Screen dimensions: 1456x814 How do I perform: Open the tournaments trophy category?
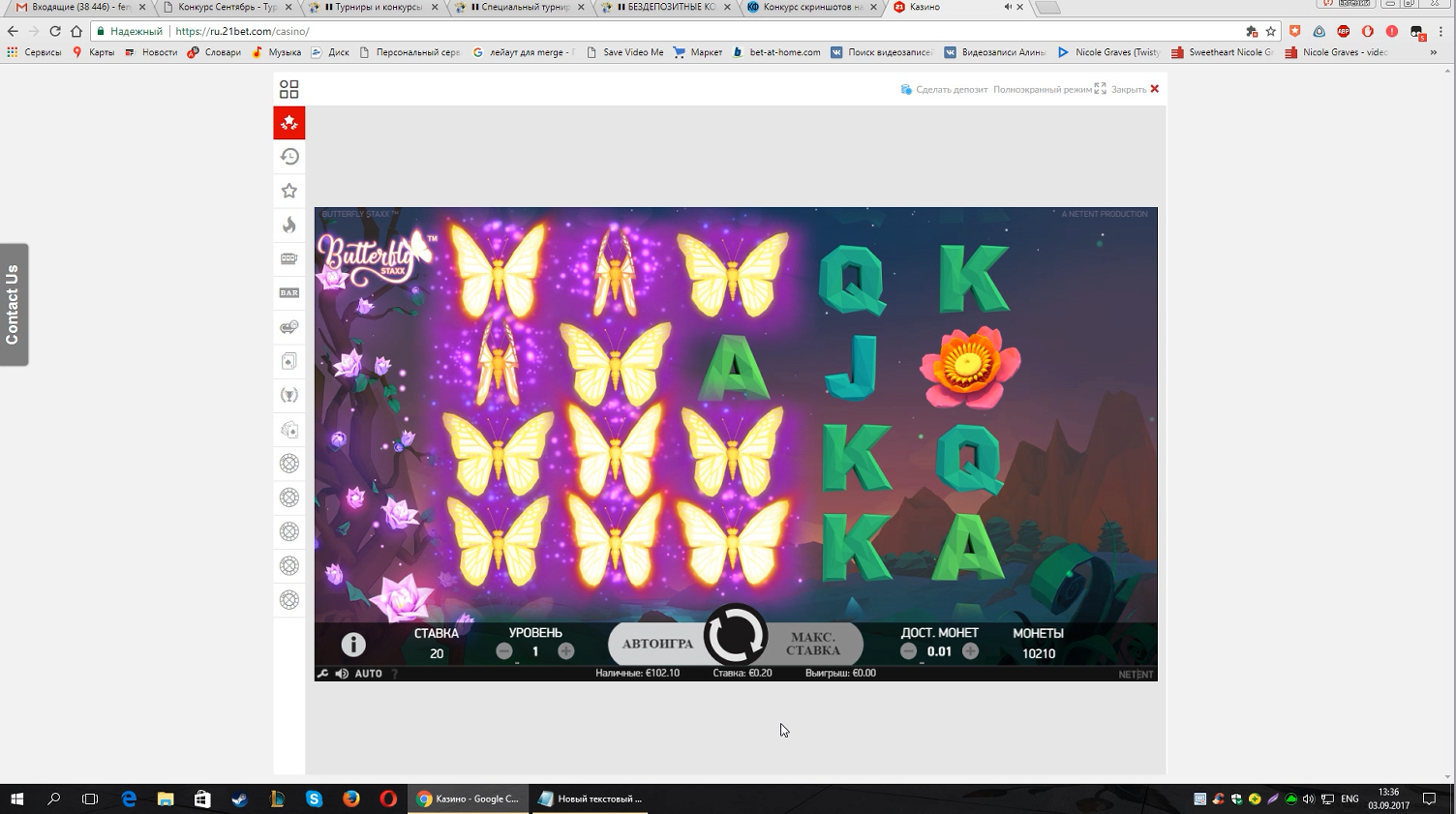tap(288, 394)
